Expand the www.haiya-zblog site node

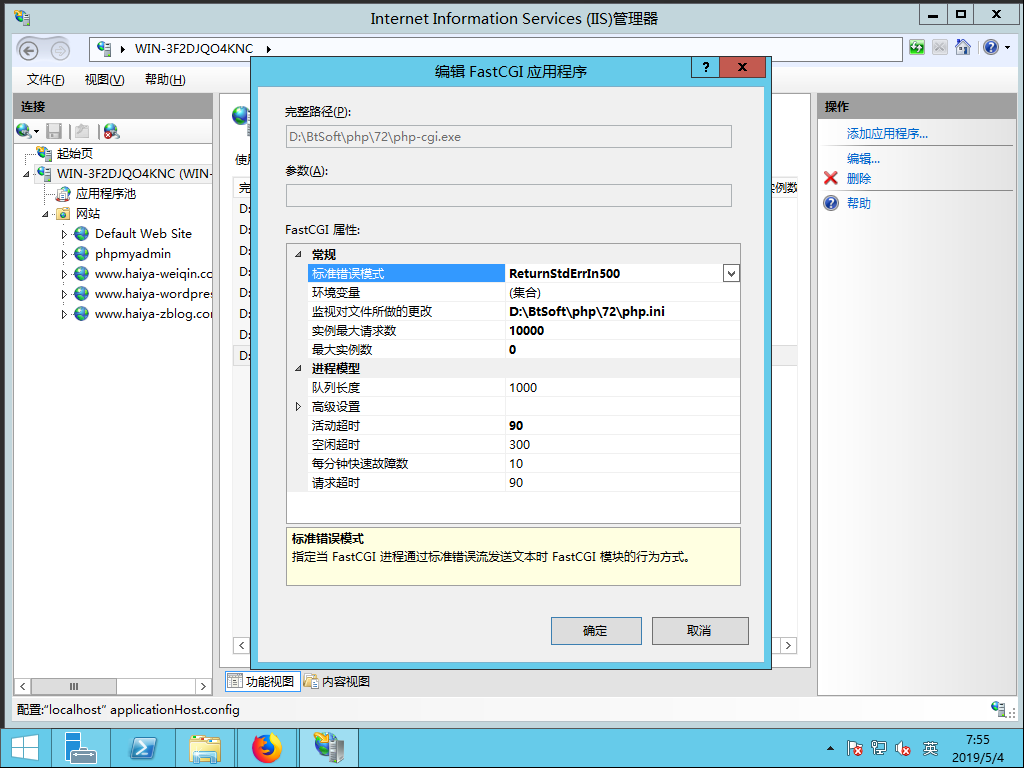coord(64,314)
